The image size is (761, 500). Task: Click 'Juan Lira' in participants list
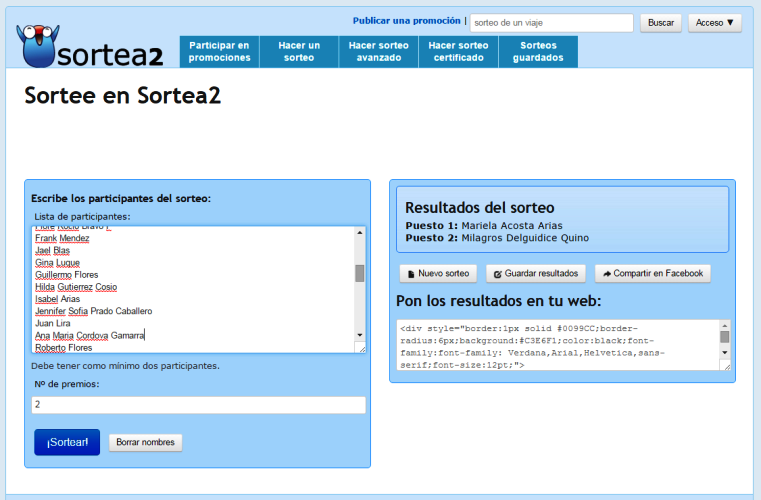click(53, 323)
